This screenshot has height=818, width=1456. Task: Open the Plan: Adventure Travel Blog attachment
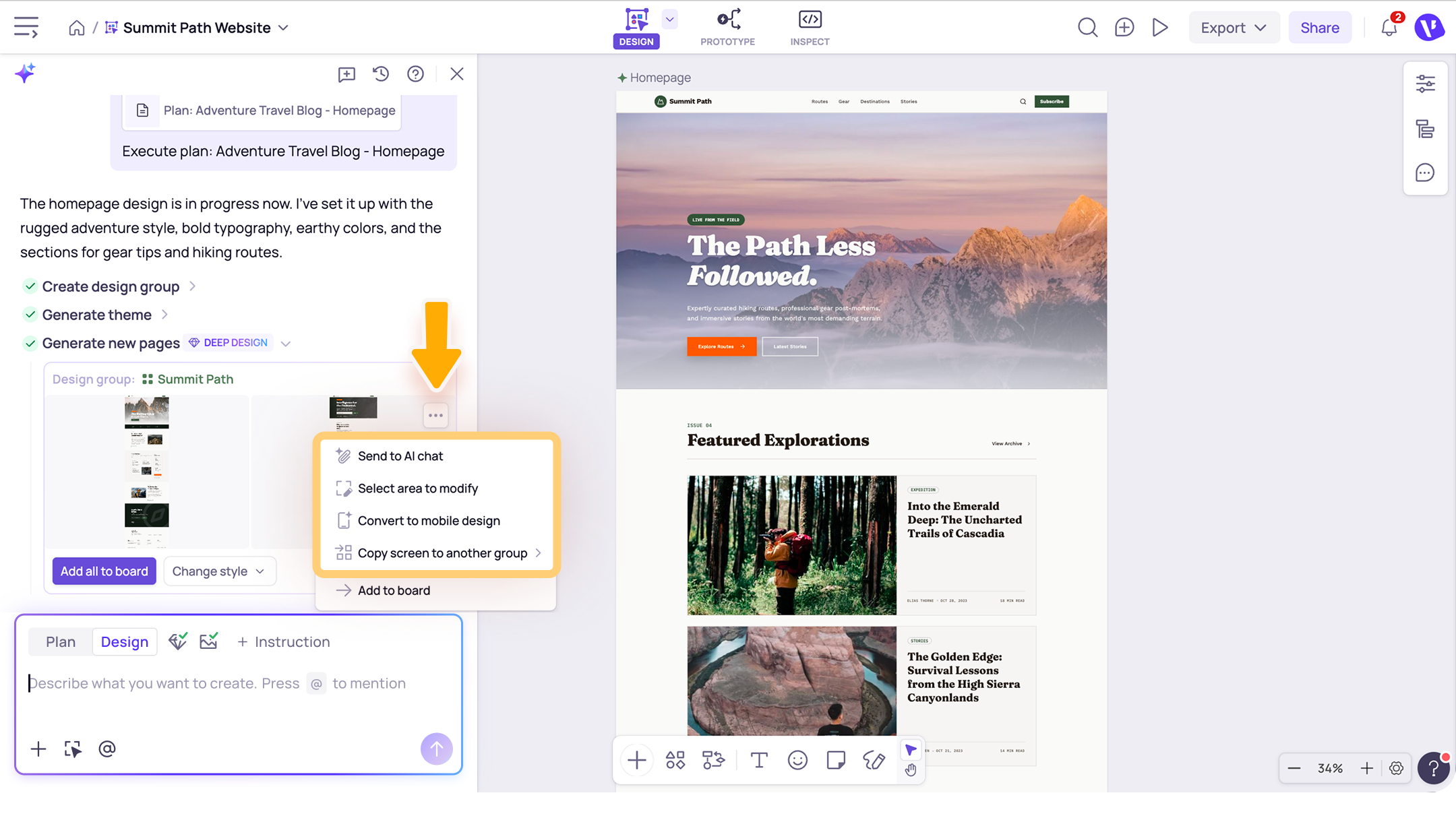click(262, 111)
